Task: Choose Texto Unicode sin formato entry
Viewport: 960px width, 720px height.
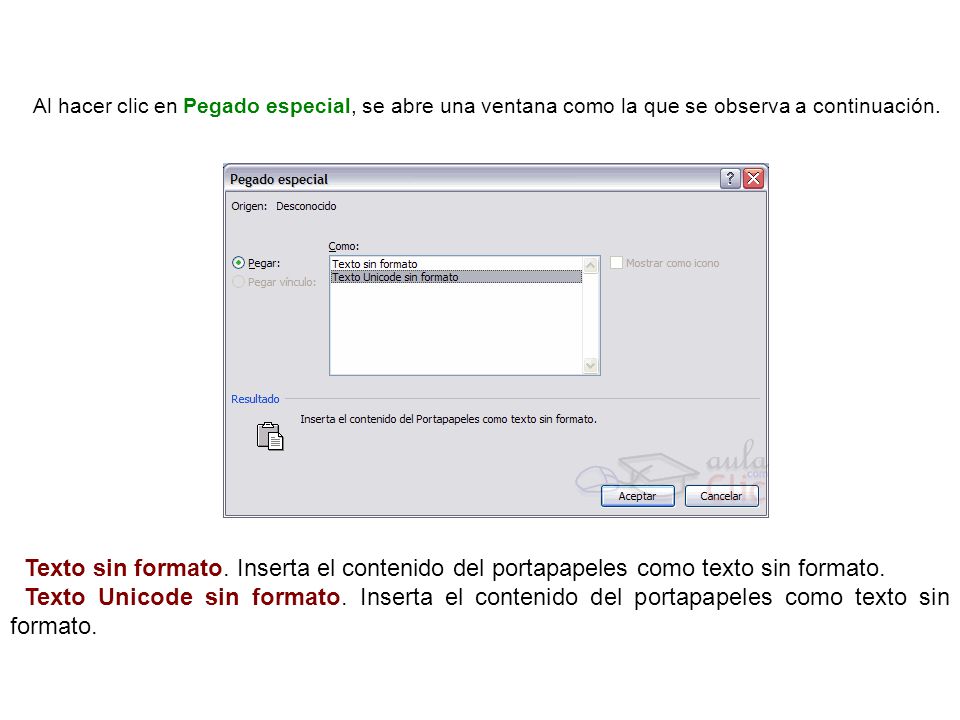Action: pyautogui.click(x=456, y=277)
